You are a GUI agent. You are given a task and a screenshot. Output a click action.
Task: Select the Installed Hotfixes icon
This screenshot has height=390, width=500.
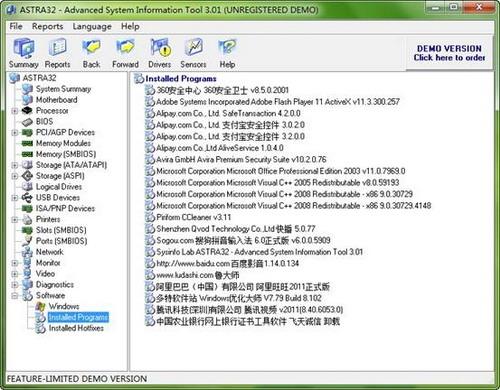click(41, 328)
